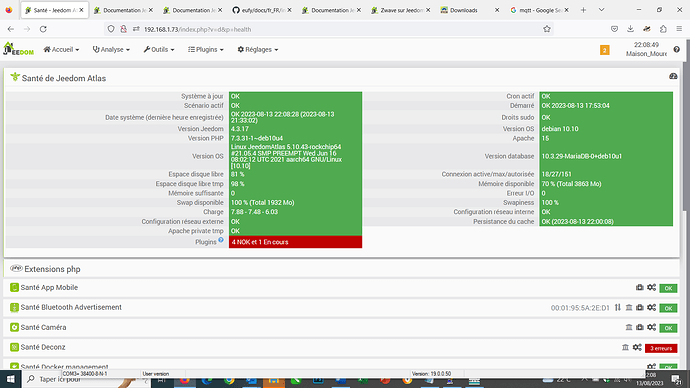690x388 pixels.
Task: Open the Accueil dropdown menu
Action: pos(61,50)
